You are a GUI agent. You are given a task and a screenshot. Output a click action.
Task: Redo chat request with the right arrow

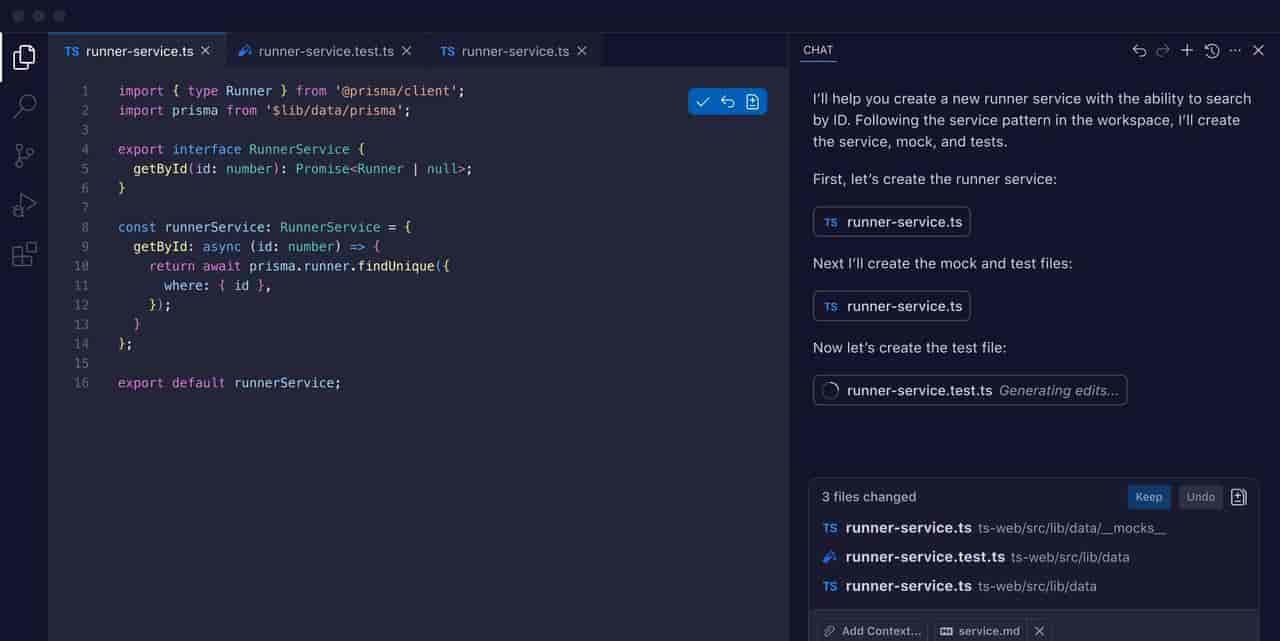[1163, 50]
